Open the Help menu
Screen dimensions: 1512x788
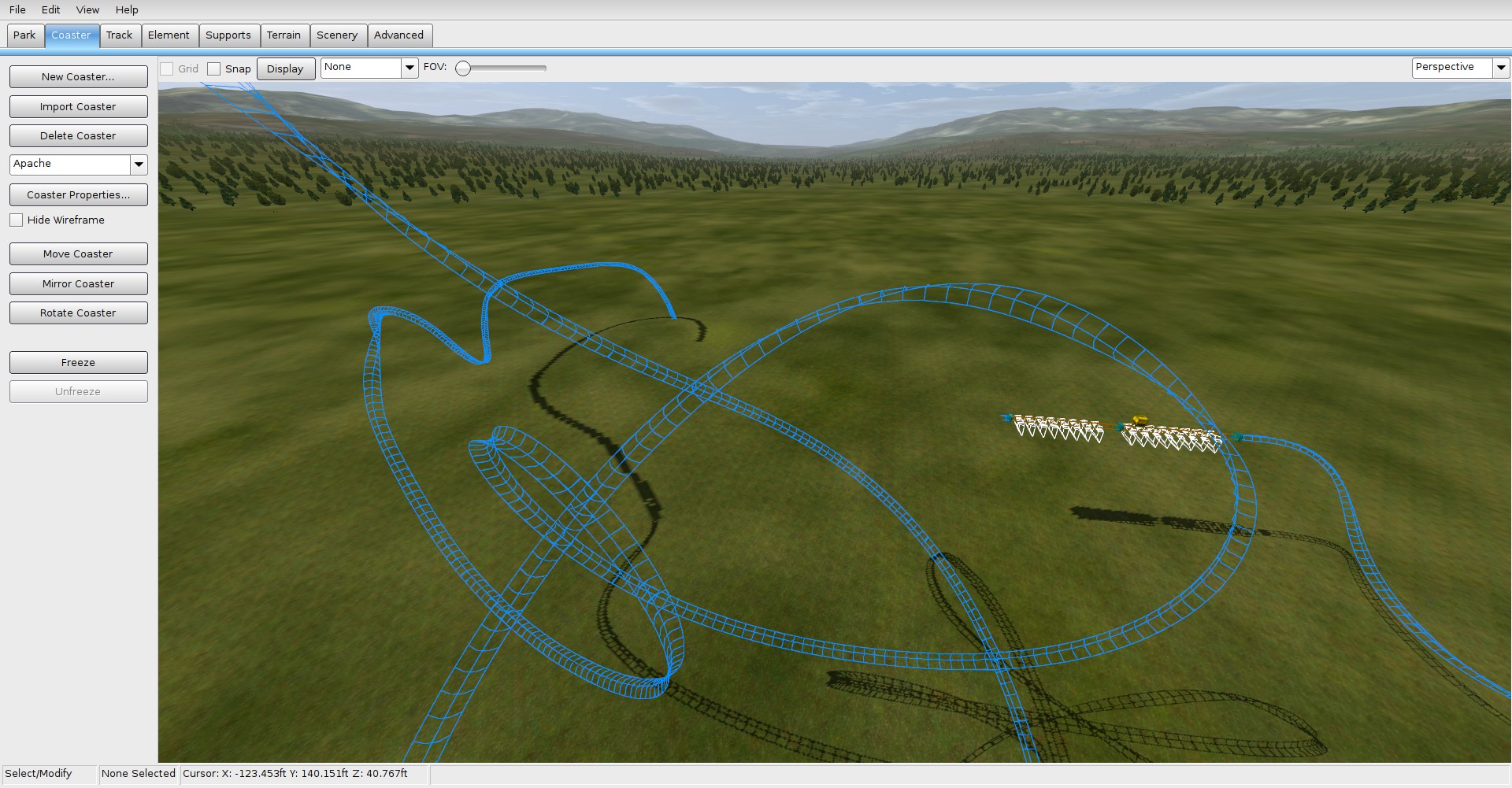(127, 9)
